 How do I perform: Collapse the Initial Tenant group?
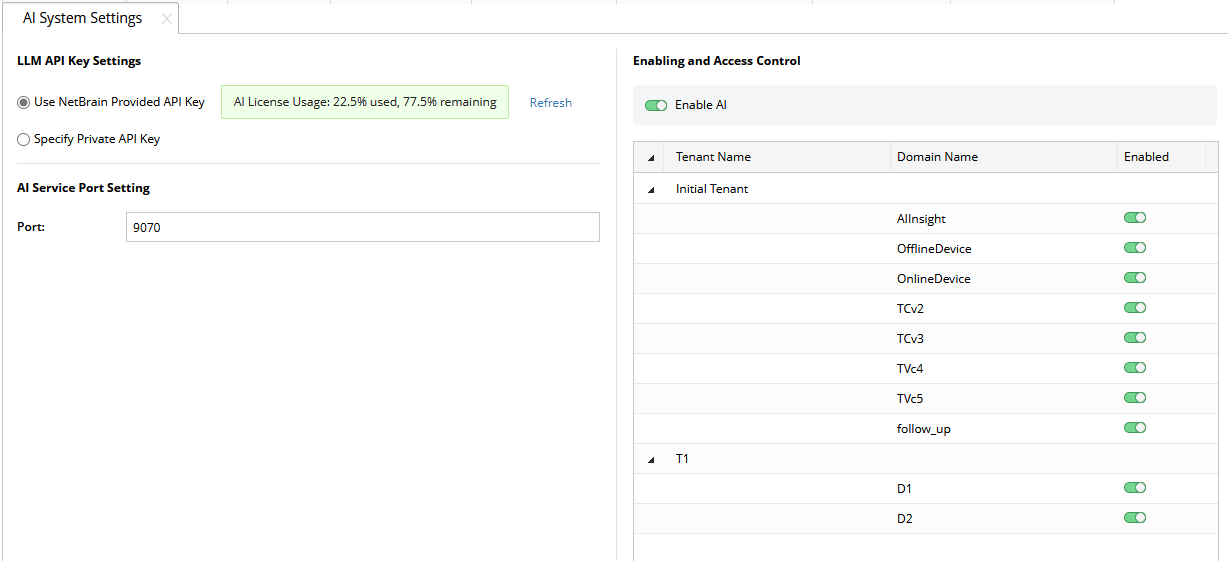coord(652,189)
